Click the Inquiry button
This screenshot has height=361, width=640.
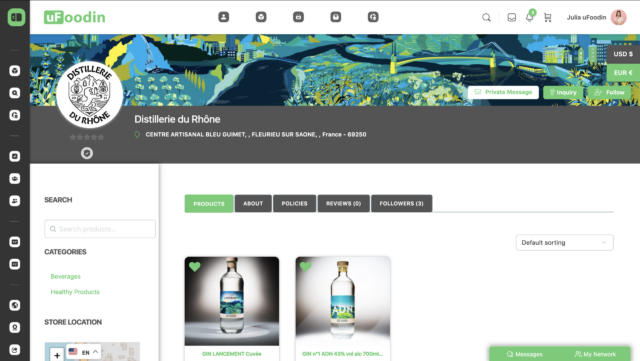tap(563, 92)
